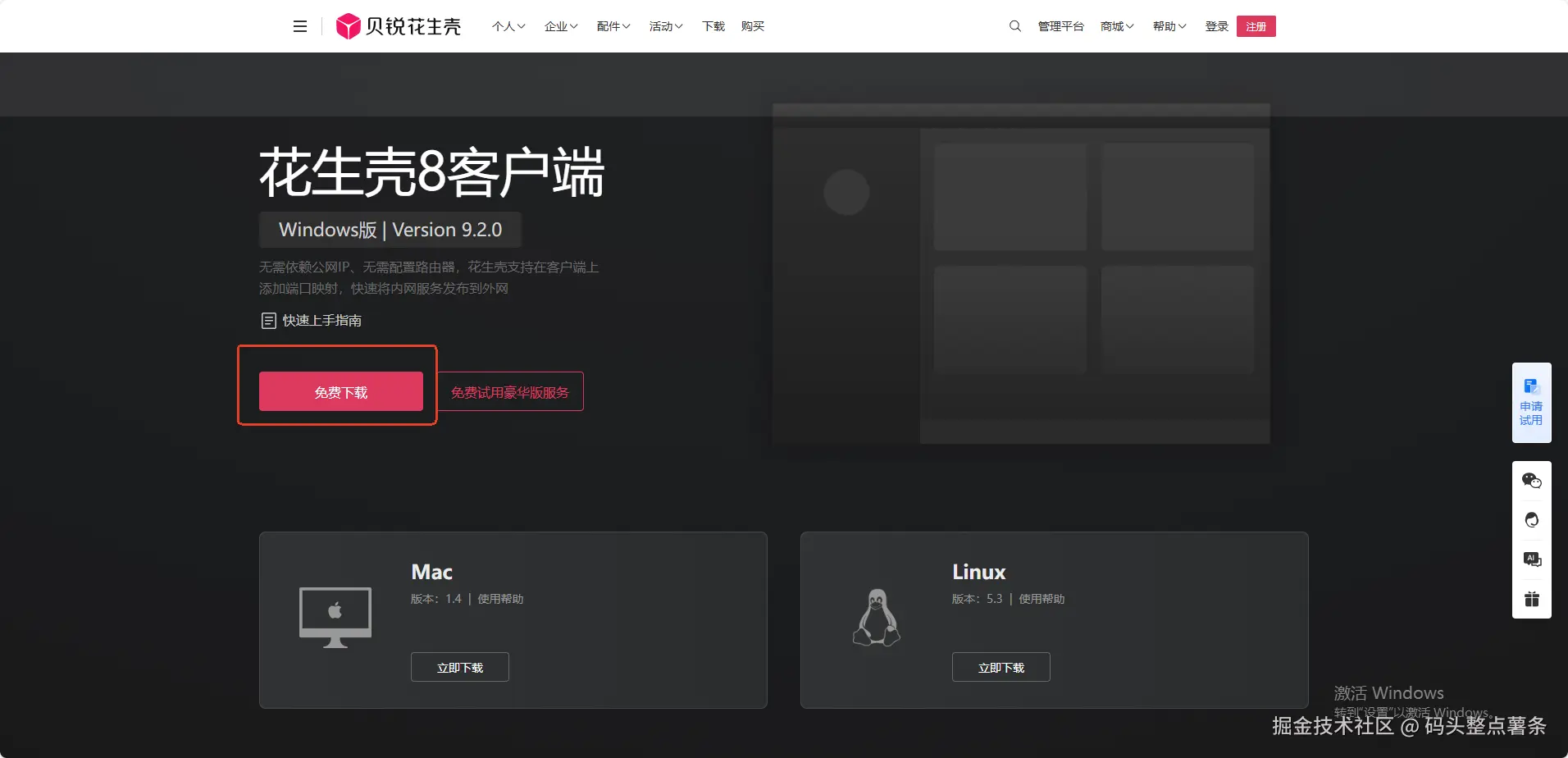Click the Mac card title
The image size is (1568, 758).
[432, 572]
